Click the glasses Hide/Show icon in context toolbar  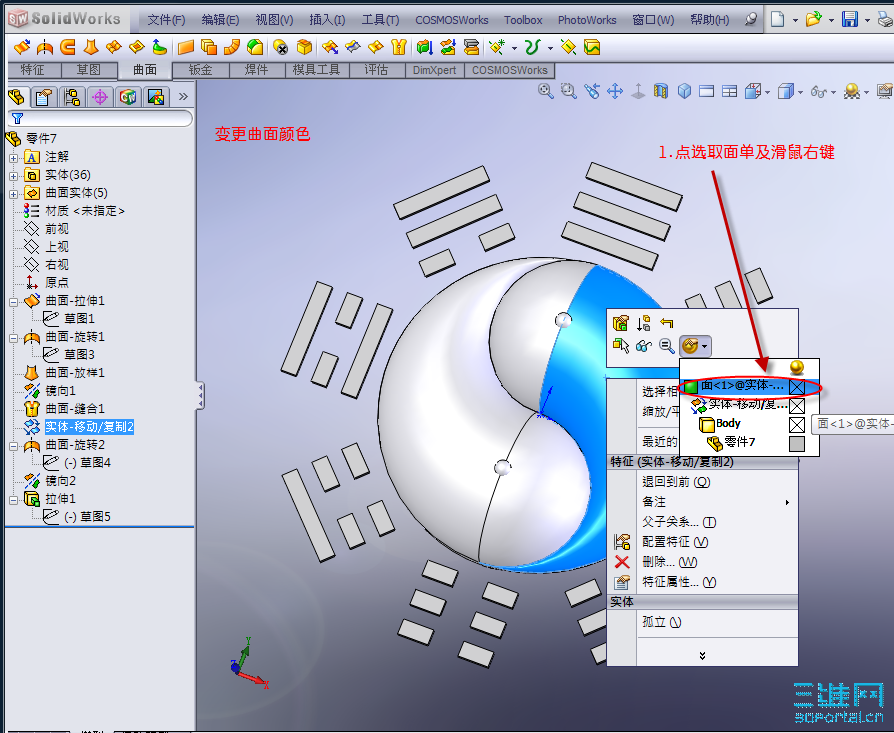point(644,346)
